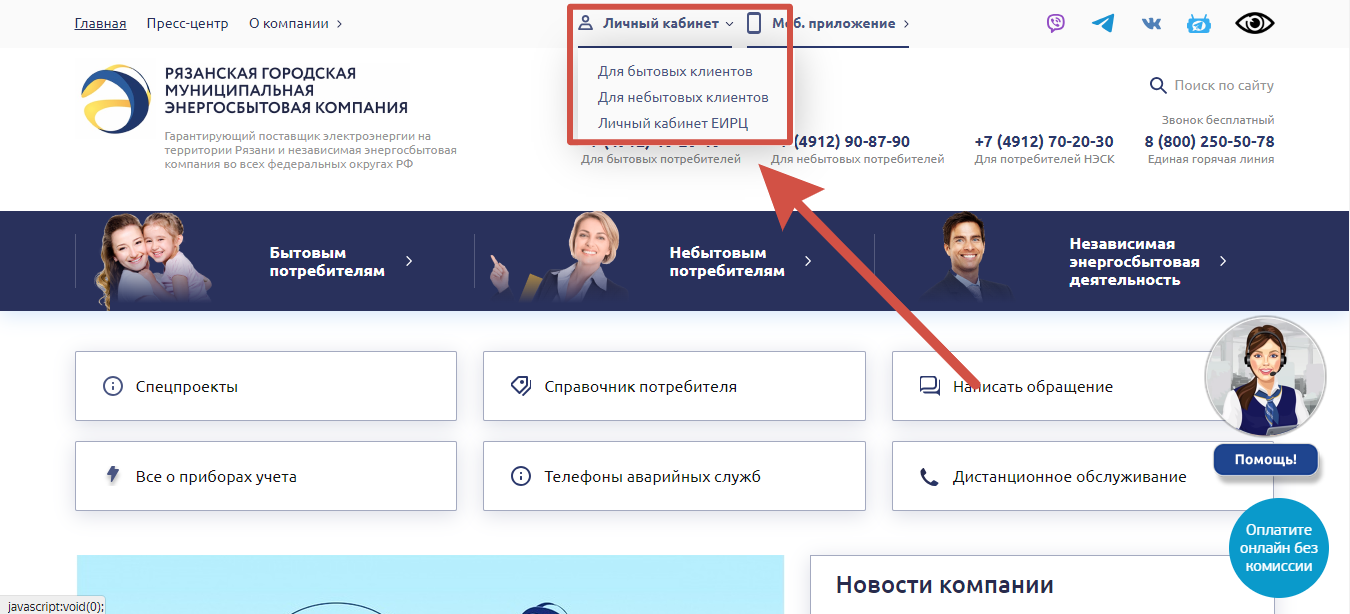This screenshot has height=614, width=1350.
Task: Open the Viber social icon
Action: coord(1056,23)
